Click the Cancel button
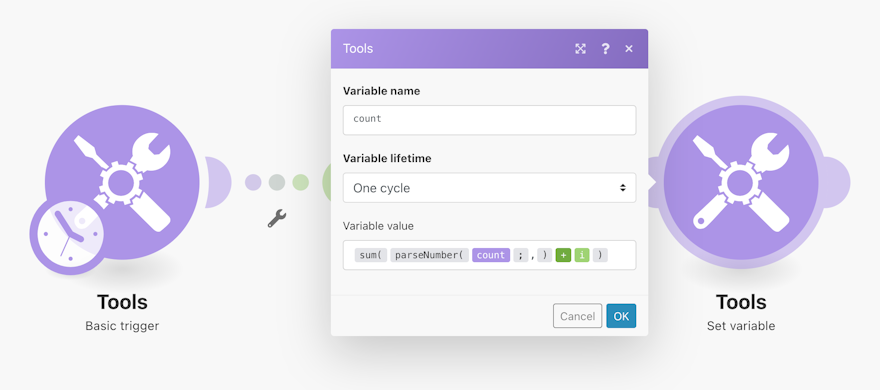Image resolution: width=880 pixels, height=390 pixels. [578, 316]
